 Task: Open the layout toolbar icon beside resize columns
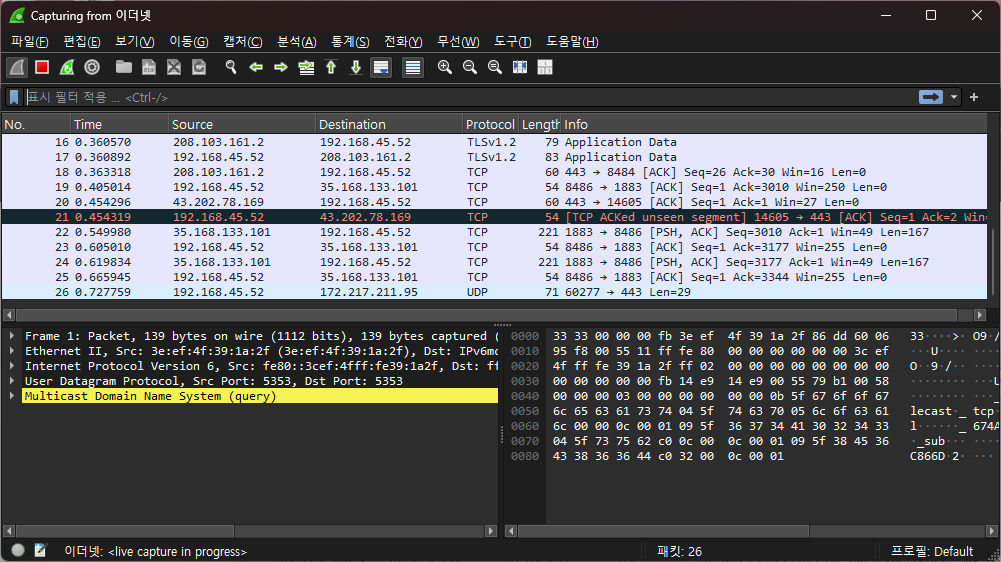545,67
